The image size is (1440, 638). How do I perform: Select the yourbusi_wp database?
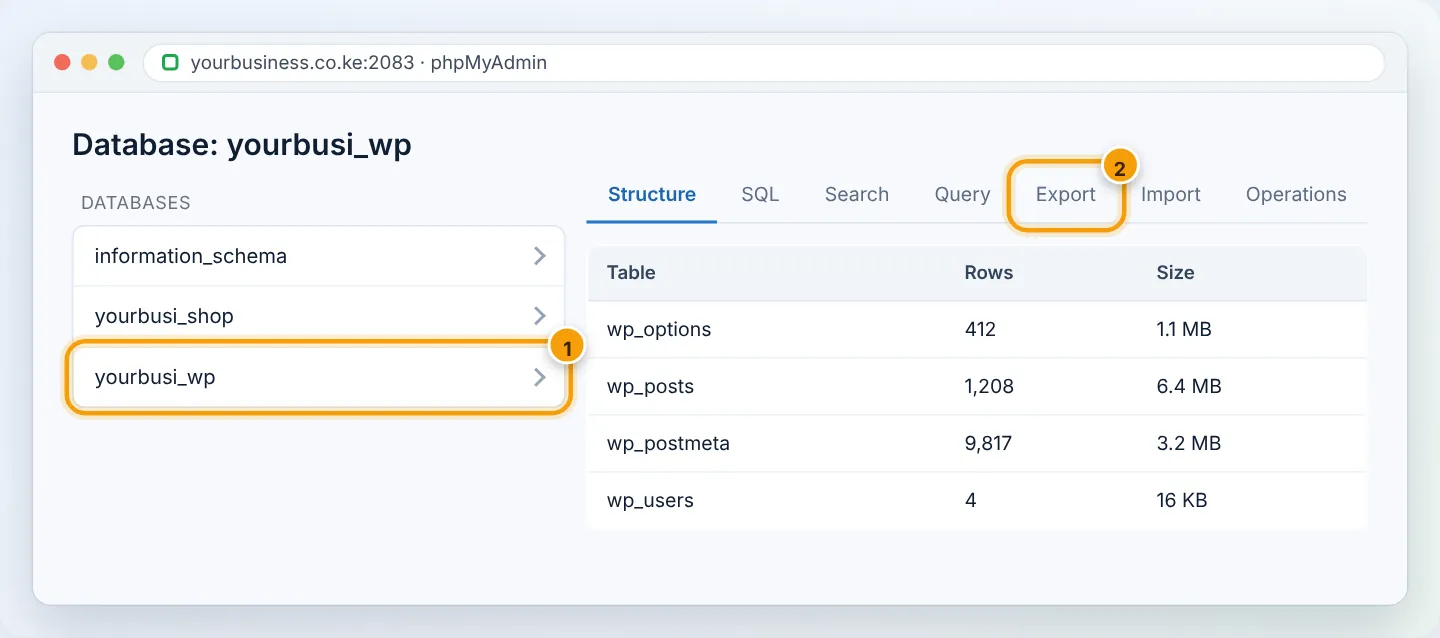319,377
